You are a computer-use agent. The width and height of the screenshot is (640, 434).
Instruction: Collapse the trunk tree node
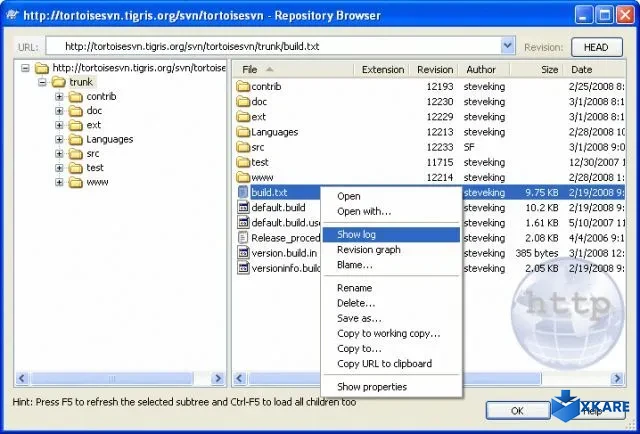tap(42, 82)
